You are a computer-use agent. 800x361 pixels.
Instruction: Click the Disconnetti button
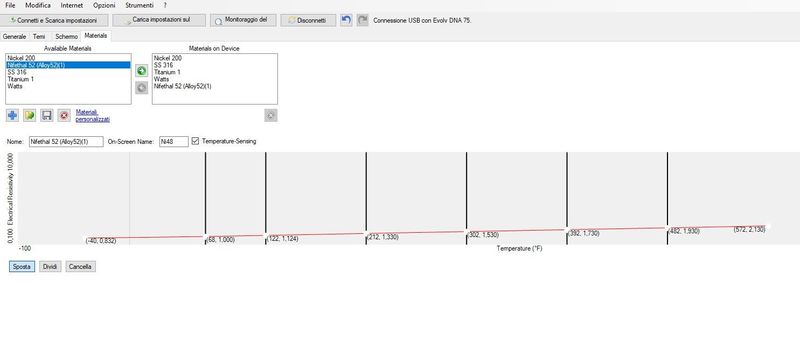point(308,20)
